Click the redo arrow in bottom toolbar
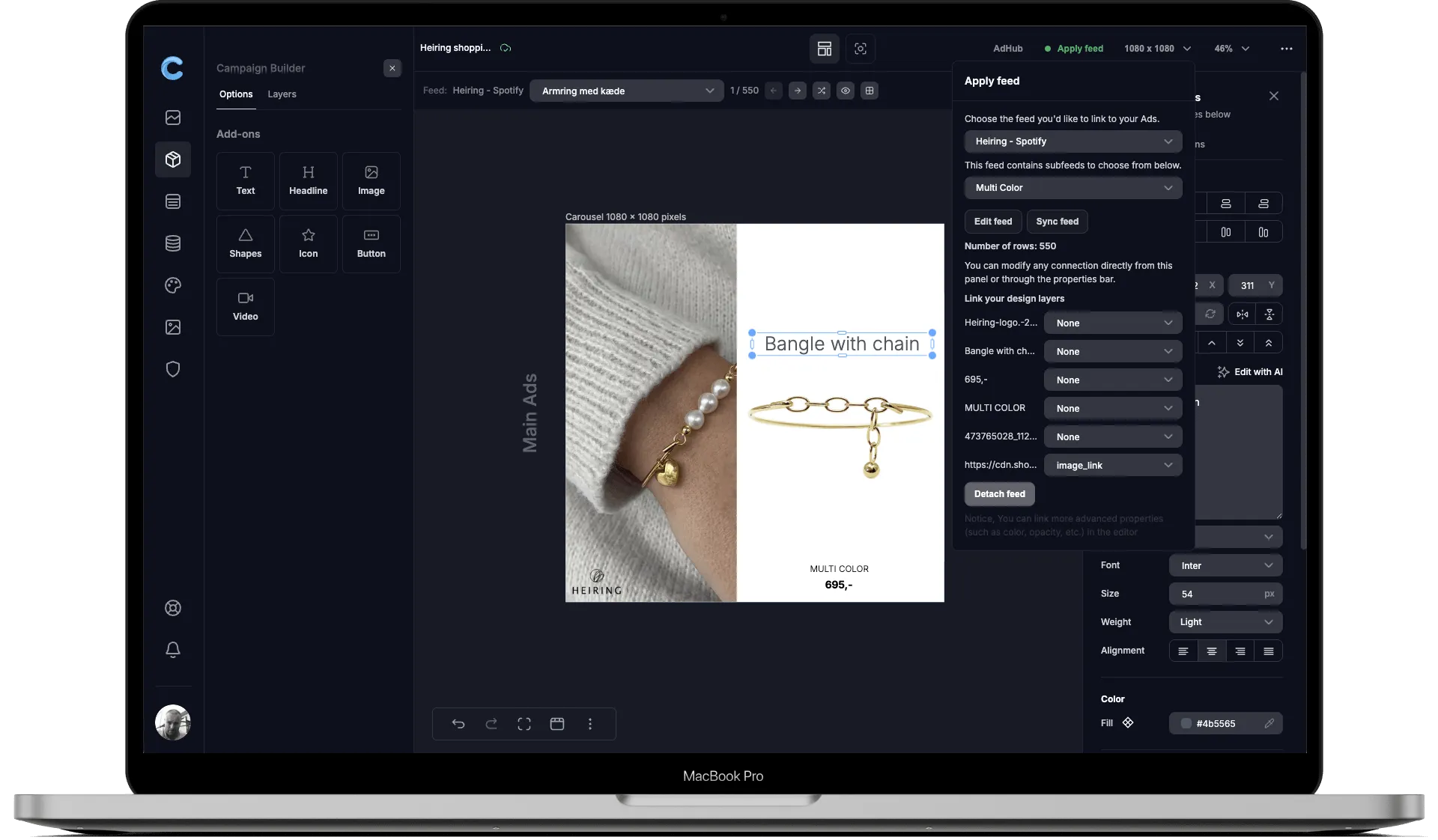Image resolution: width=1438 pixels, height=840 pixels. point(491,724)
